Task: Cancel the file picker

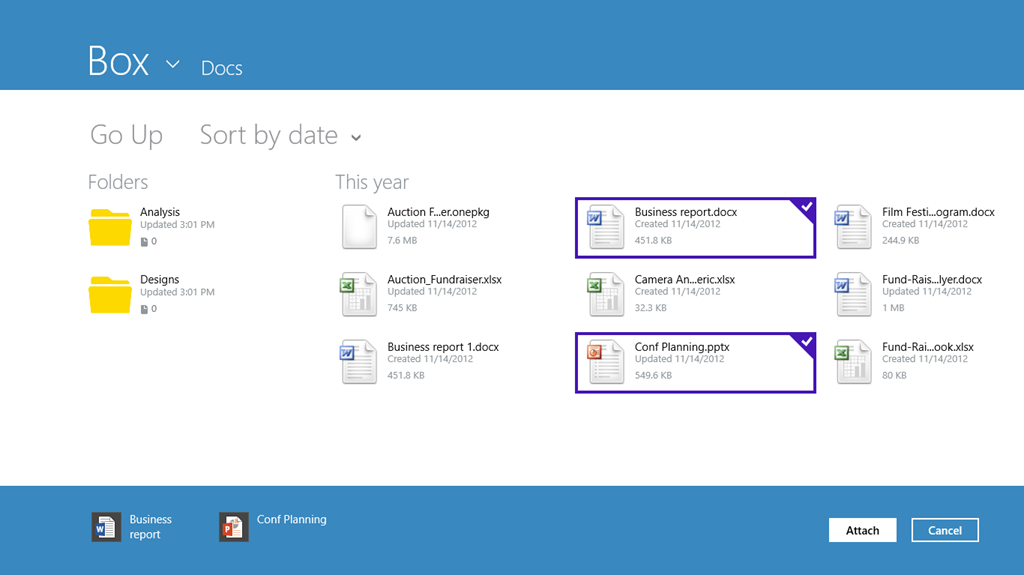Action: point(944,530)
